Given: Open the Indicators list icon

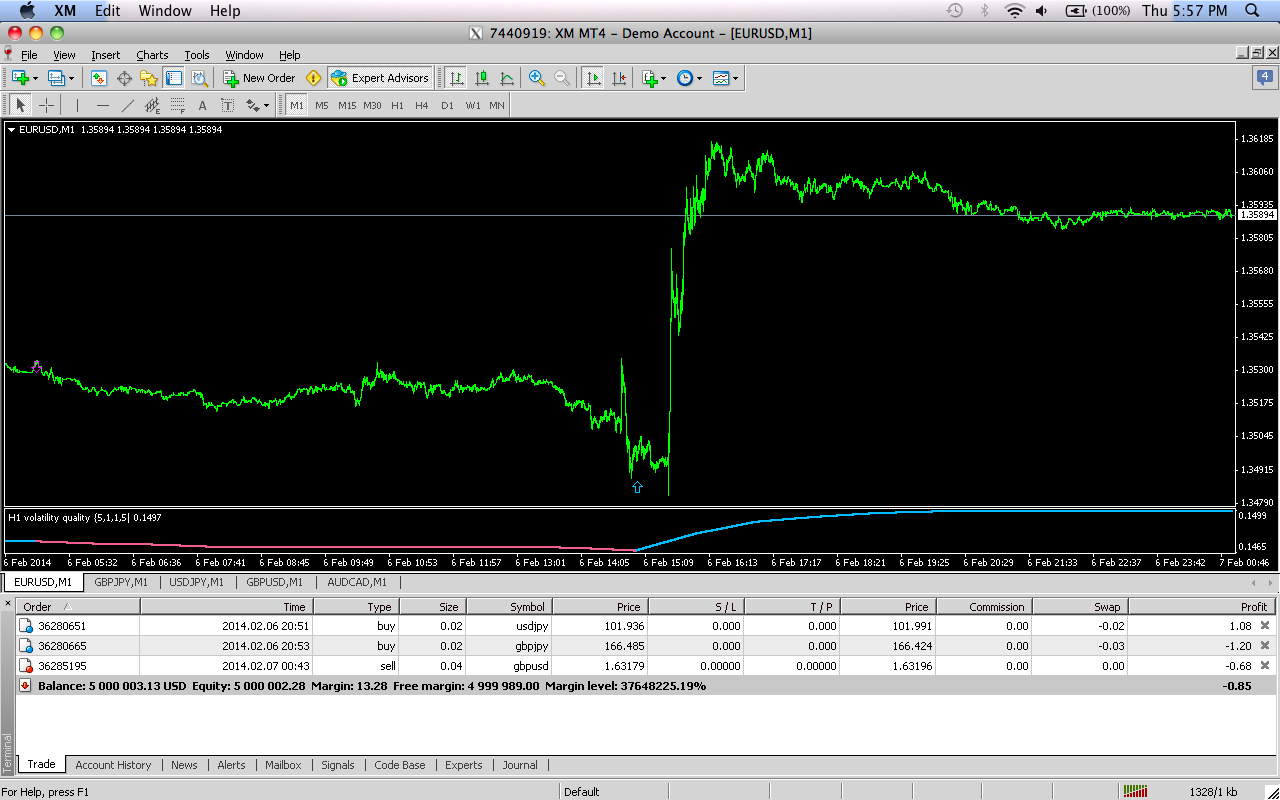Looking at the screenshot, I should (x=650, y=78).
